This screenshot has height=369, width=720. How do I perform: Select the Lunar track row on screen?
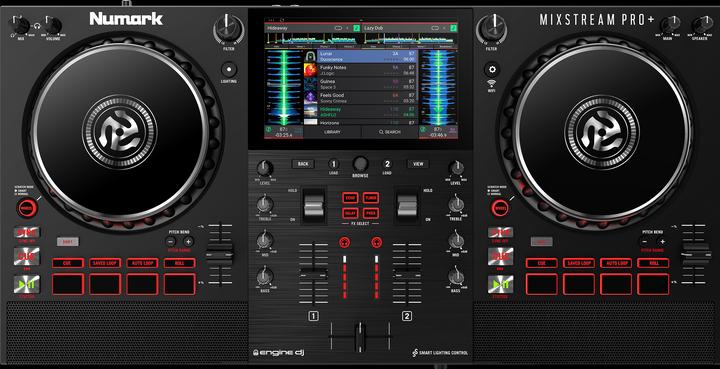[x=367, y=56]
